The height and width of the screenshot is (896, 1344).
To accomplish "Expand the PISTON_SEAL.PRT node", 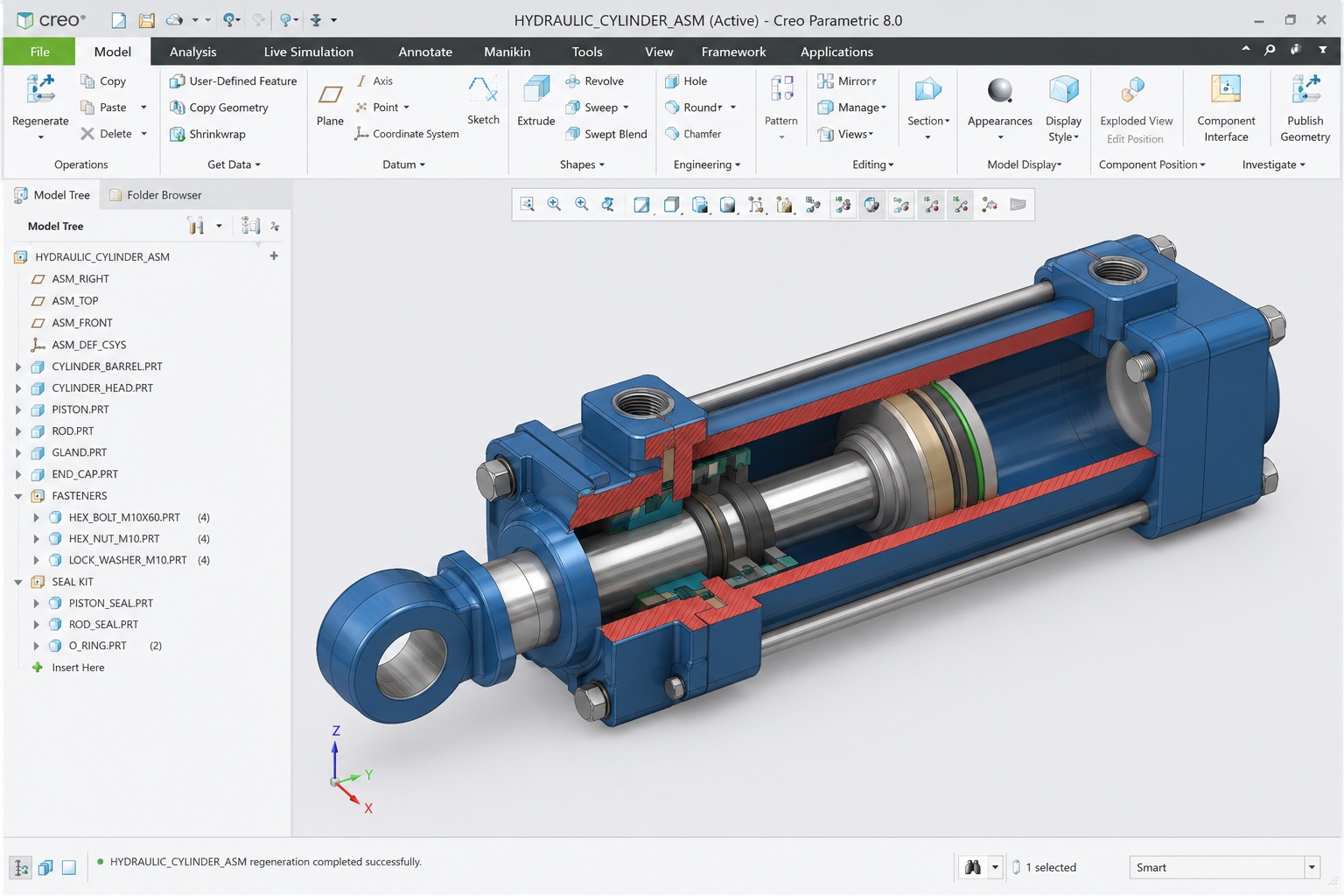I will click(x=36, y=603).
